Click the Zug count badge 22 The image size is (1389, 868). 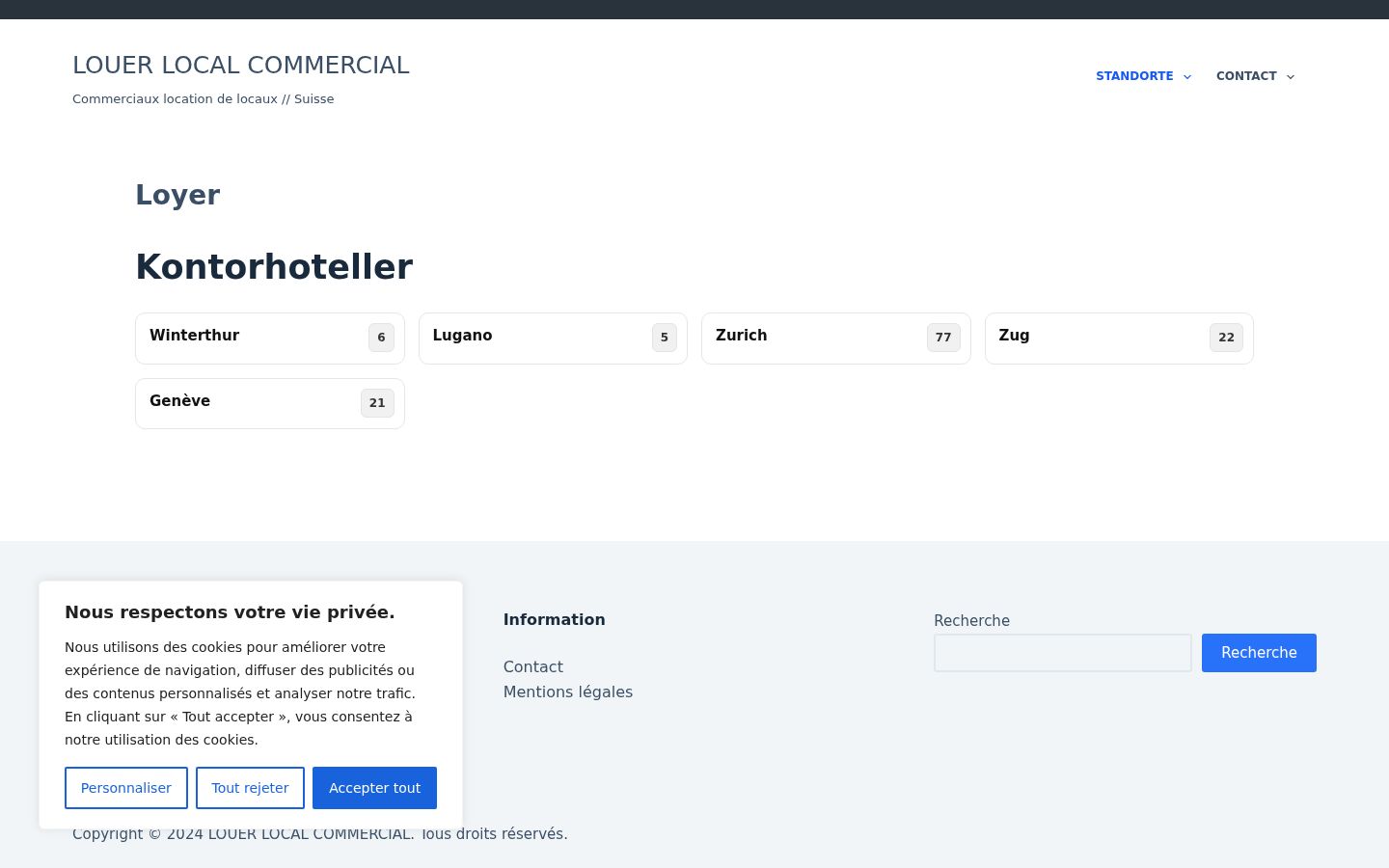pos(1226,338)
